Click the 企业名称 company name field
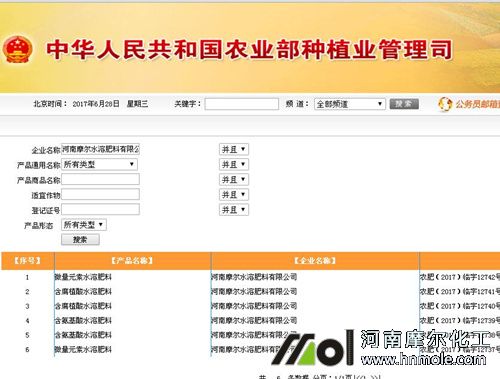Image resolution: width=500 pixels, height=379 pixels. pyautogui.click(x=100, y=149)
